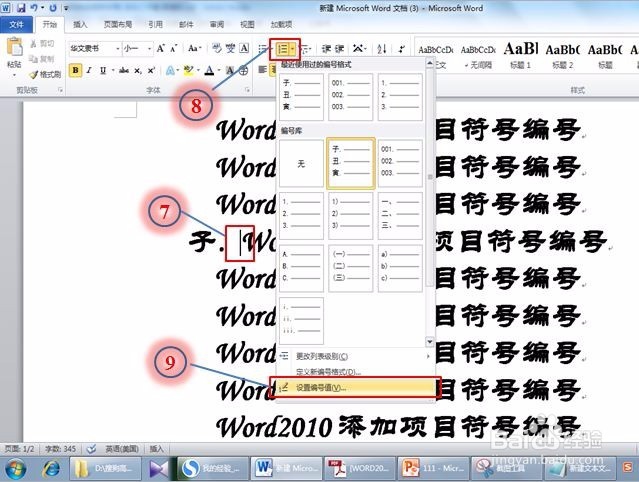Click the Redo icon in quick access toolbar
The width and height of the screenshot is (639, 482).
tap(53, 8)
